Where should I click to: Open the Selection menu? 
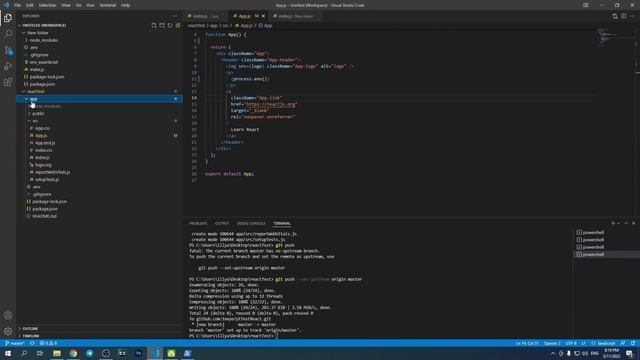(47, 5)
